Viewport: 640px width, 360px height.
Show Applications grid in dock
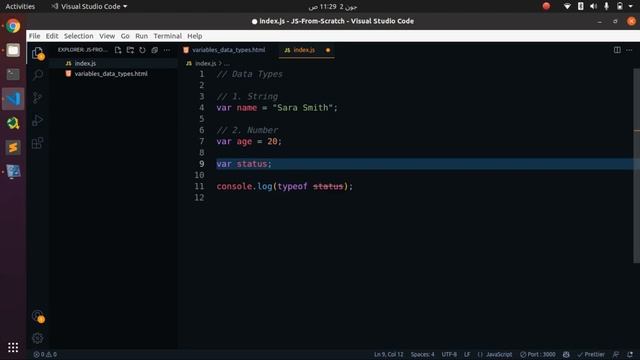(x=13, y=347)
